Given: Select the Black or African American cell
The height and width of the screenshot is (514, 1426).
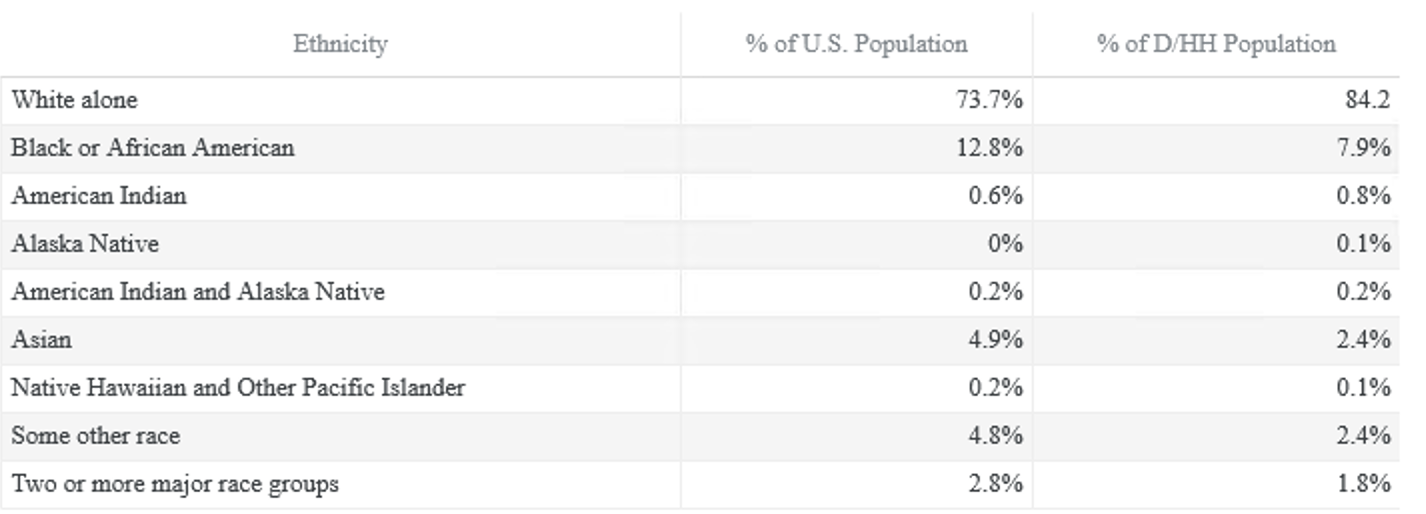Looking at the screenshot, I should [152, 148].
